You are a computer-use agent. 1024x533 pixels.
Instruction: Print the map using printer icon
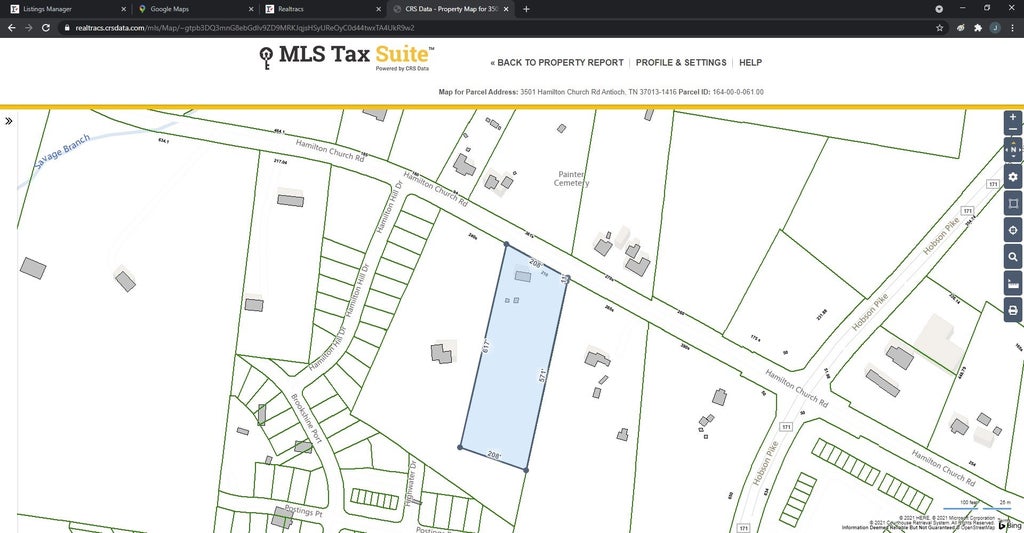click(1013, 311)
